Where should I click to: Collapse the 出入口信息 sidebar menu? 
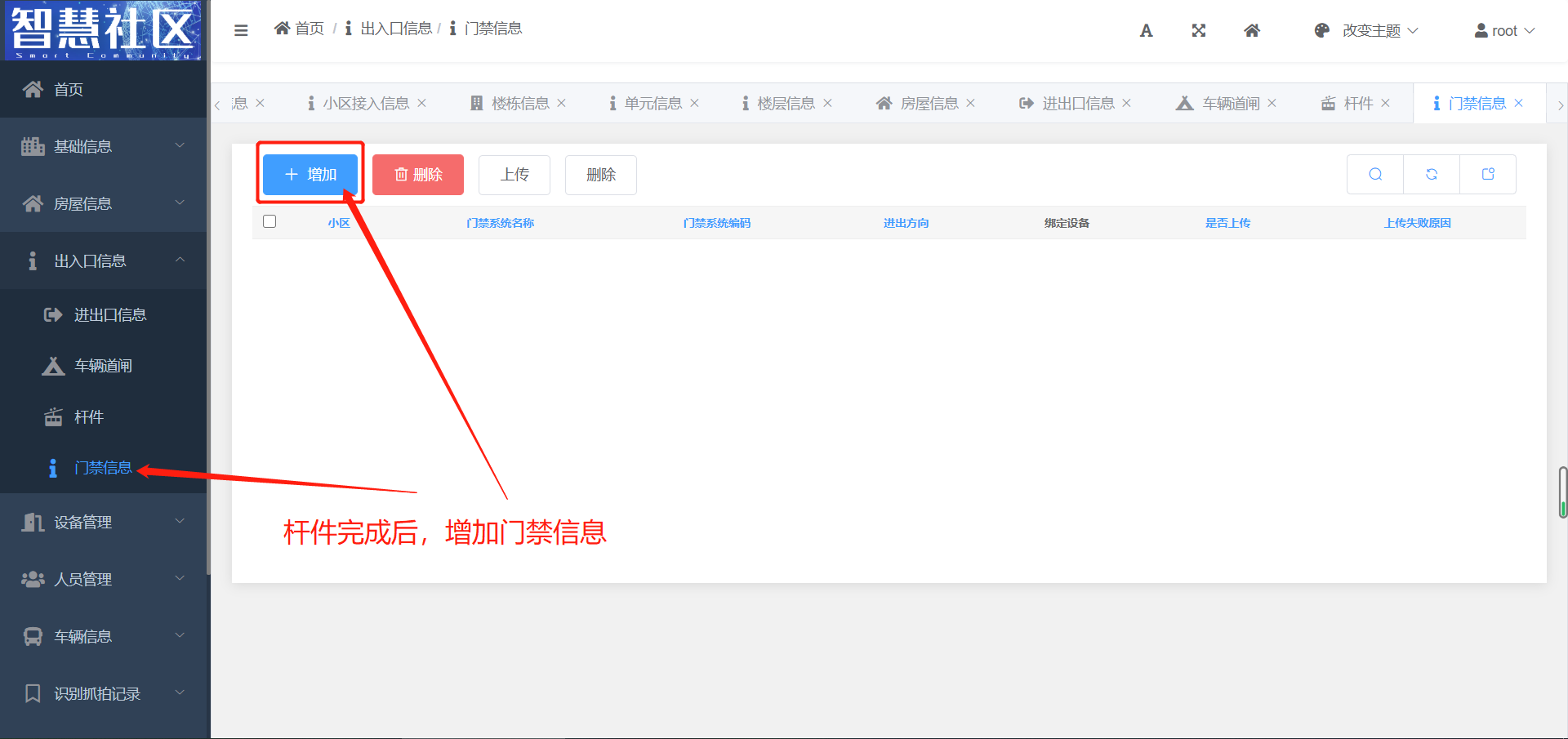coord(103,260)
